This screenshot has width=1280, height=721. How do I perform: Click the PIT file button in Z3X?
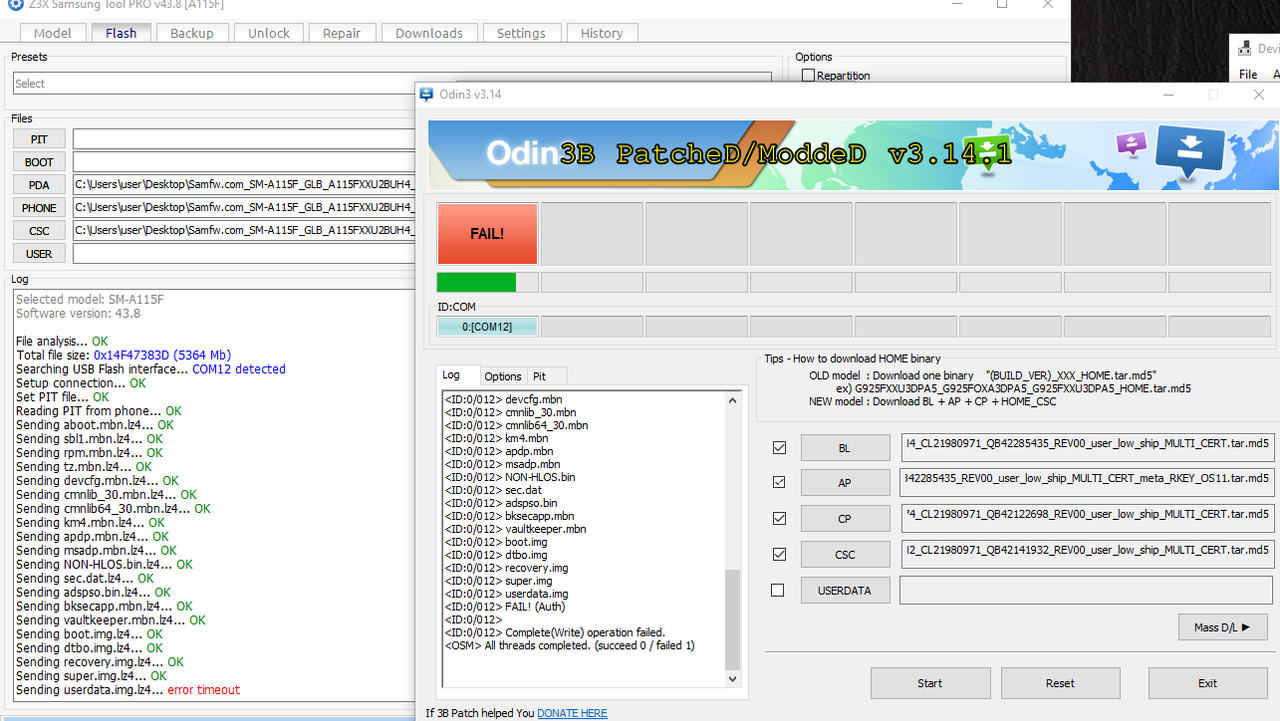click(39, 139)
